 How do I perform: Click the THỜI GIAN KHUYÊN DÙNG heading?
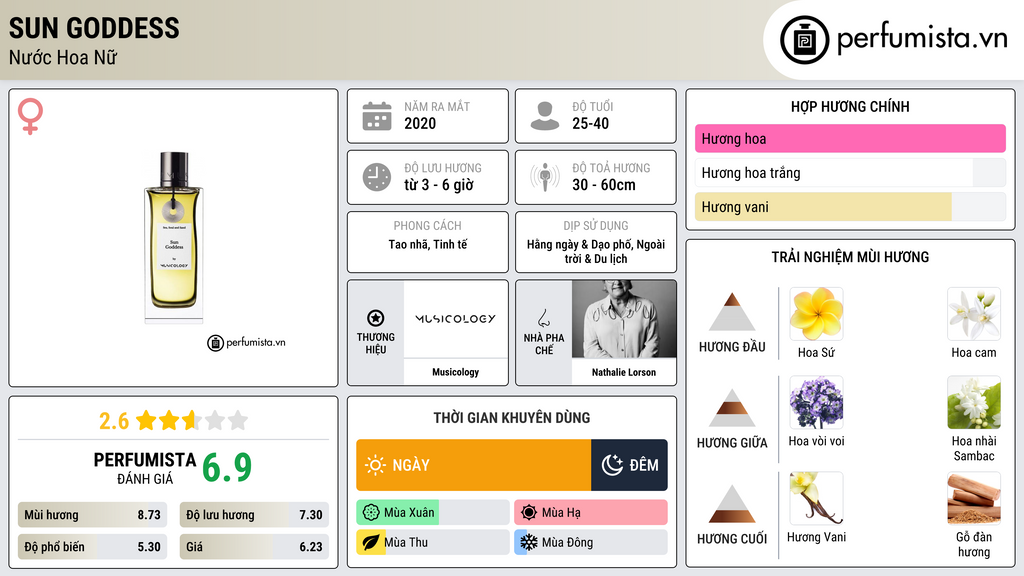pyautogui.click(x=511, y=418)
